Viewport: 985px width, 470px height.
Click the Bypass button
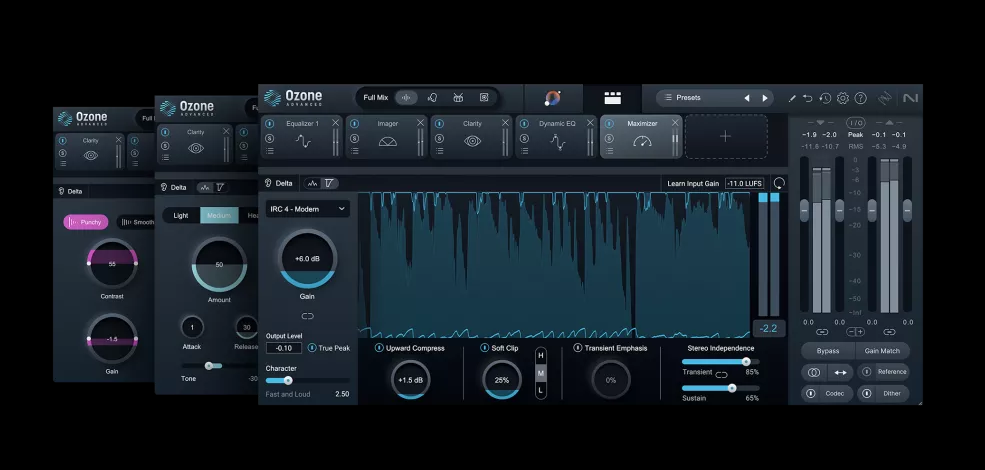click(827, 351)
